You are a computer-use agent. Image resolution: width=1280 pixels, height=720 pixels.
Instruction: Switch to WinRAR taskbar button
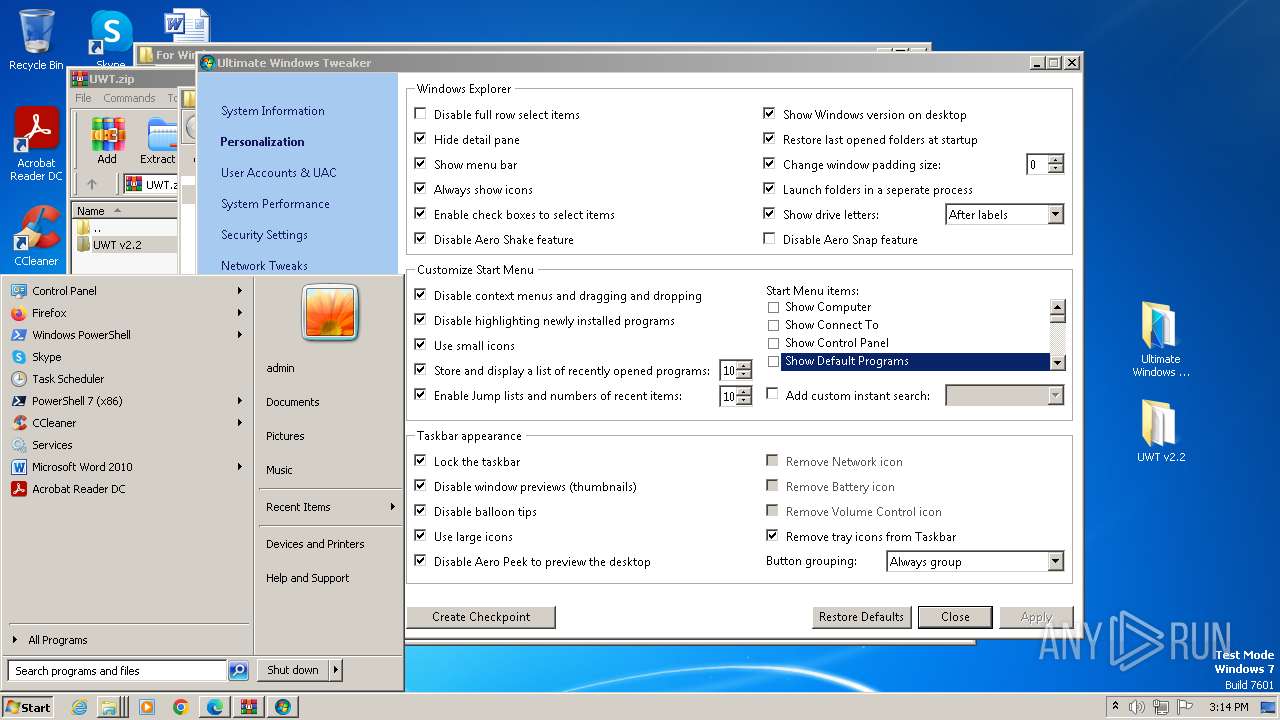247,707
